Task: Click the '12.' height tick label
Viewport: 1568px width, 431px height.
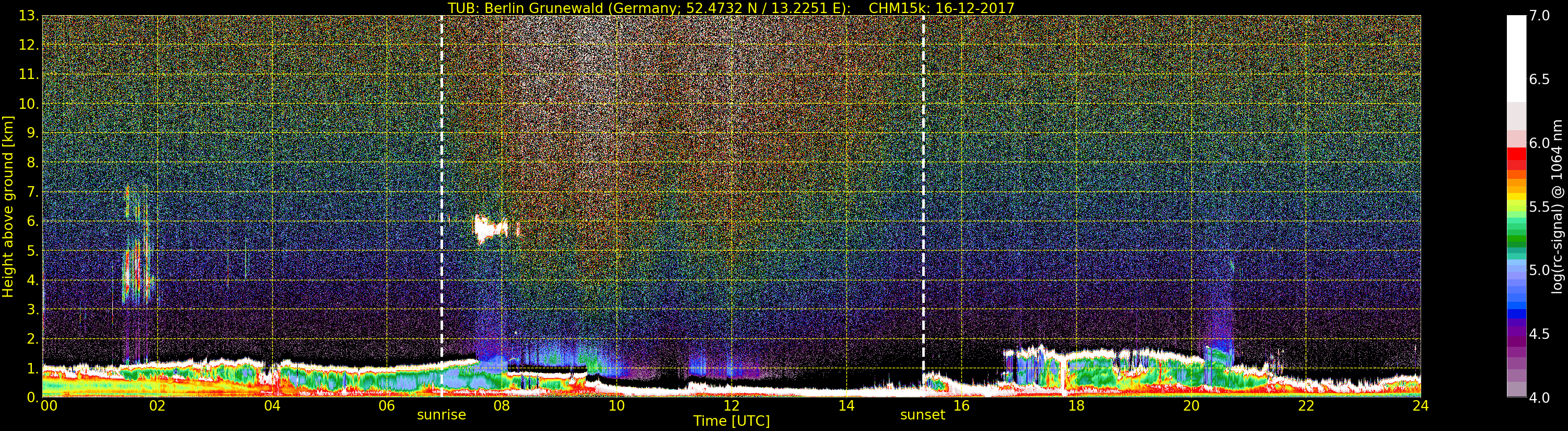Action: [x=29, y=45]
